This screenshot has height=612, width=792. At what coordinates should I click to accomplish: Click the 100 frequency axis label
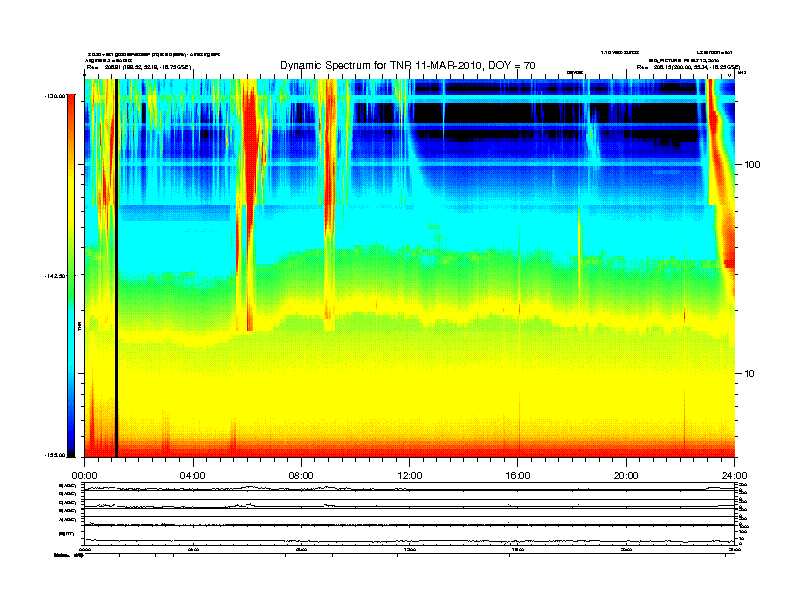(x=753, y=165)
